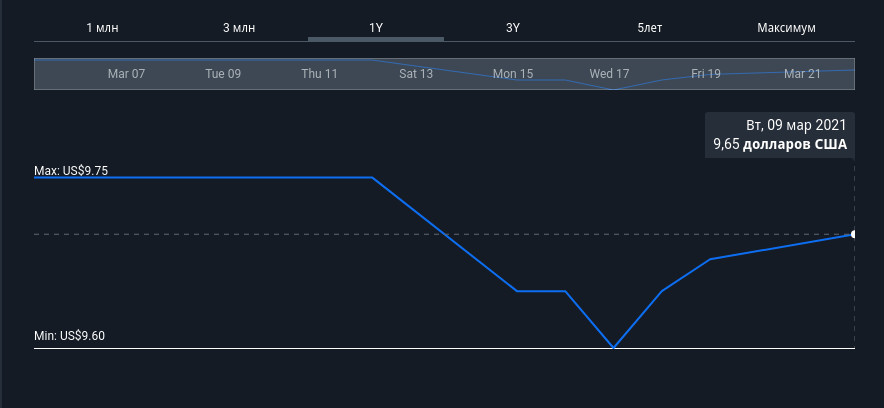The image size is (884, 408).
Task: Switch to the 3 млн range tab
Action: pos(239,27)
